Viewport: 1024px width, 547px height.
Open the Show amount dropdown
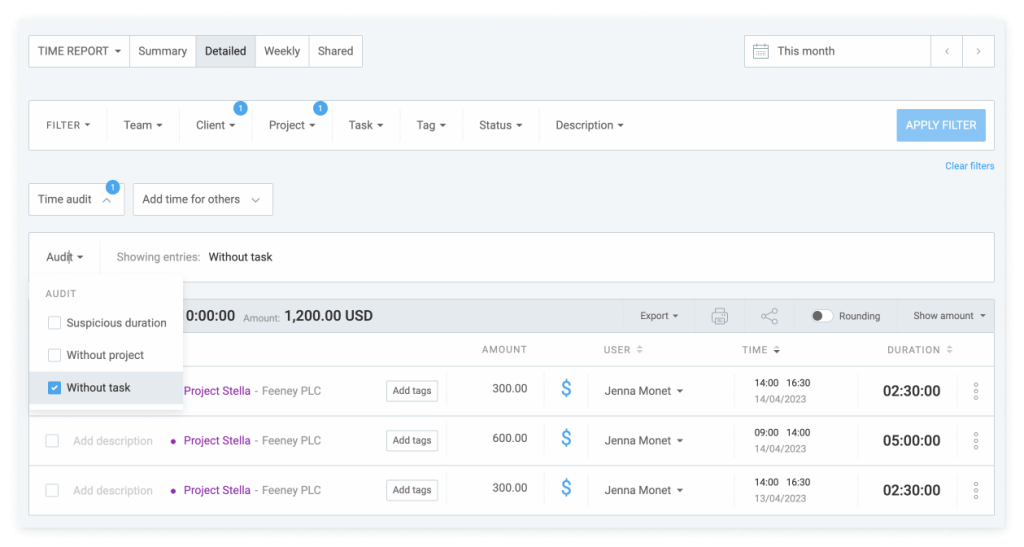[949, 316]
